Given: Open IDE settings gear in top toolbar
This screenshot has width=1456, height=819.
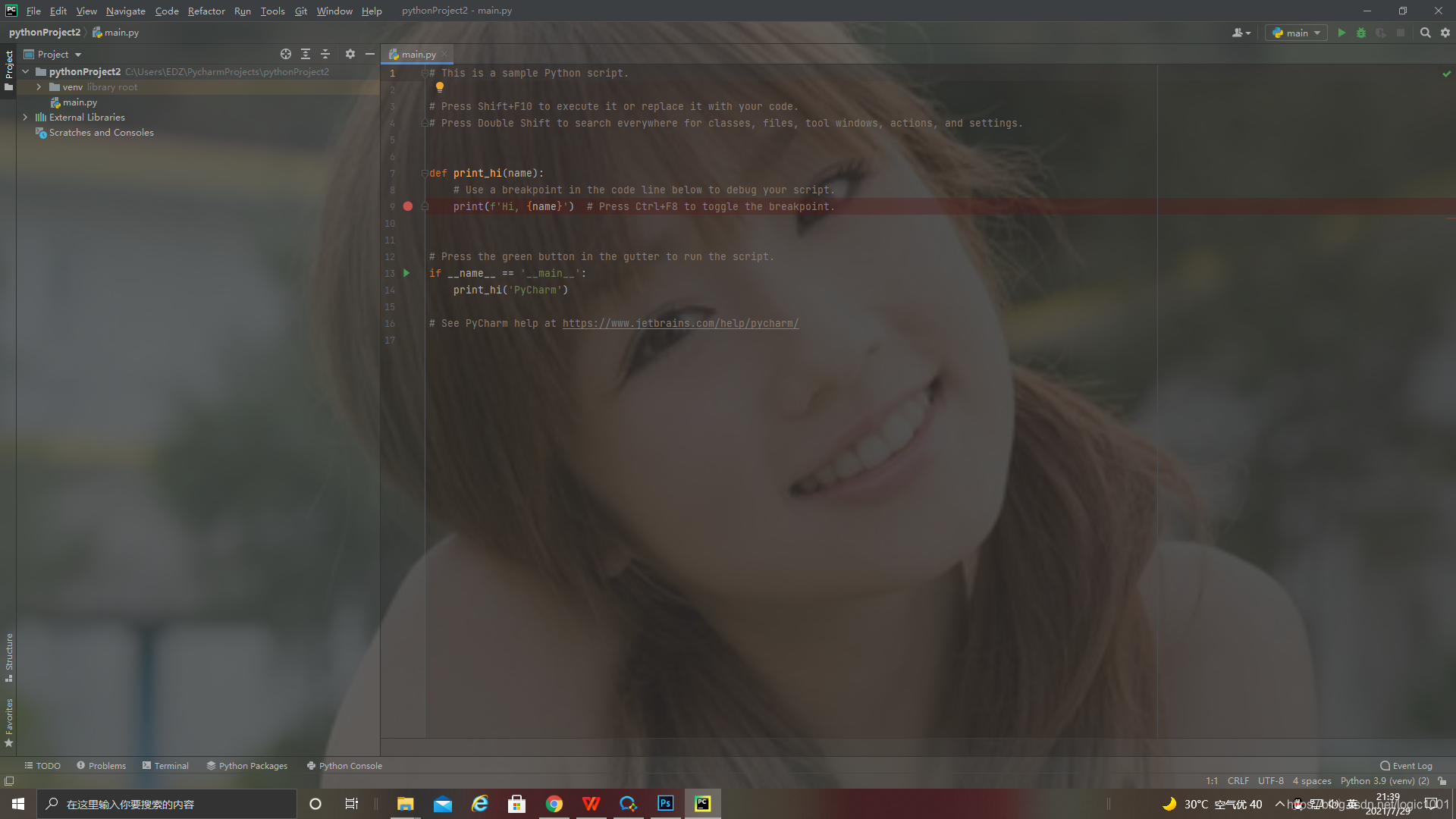Looking at the screenshot, I should tap(1445, 33).
